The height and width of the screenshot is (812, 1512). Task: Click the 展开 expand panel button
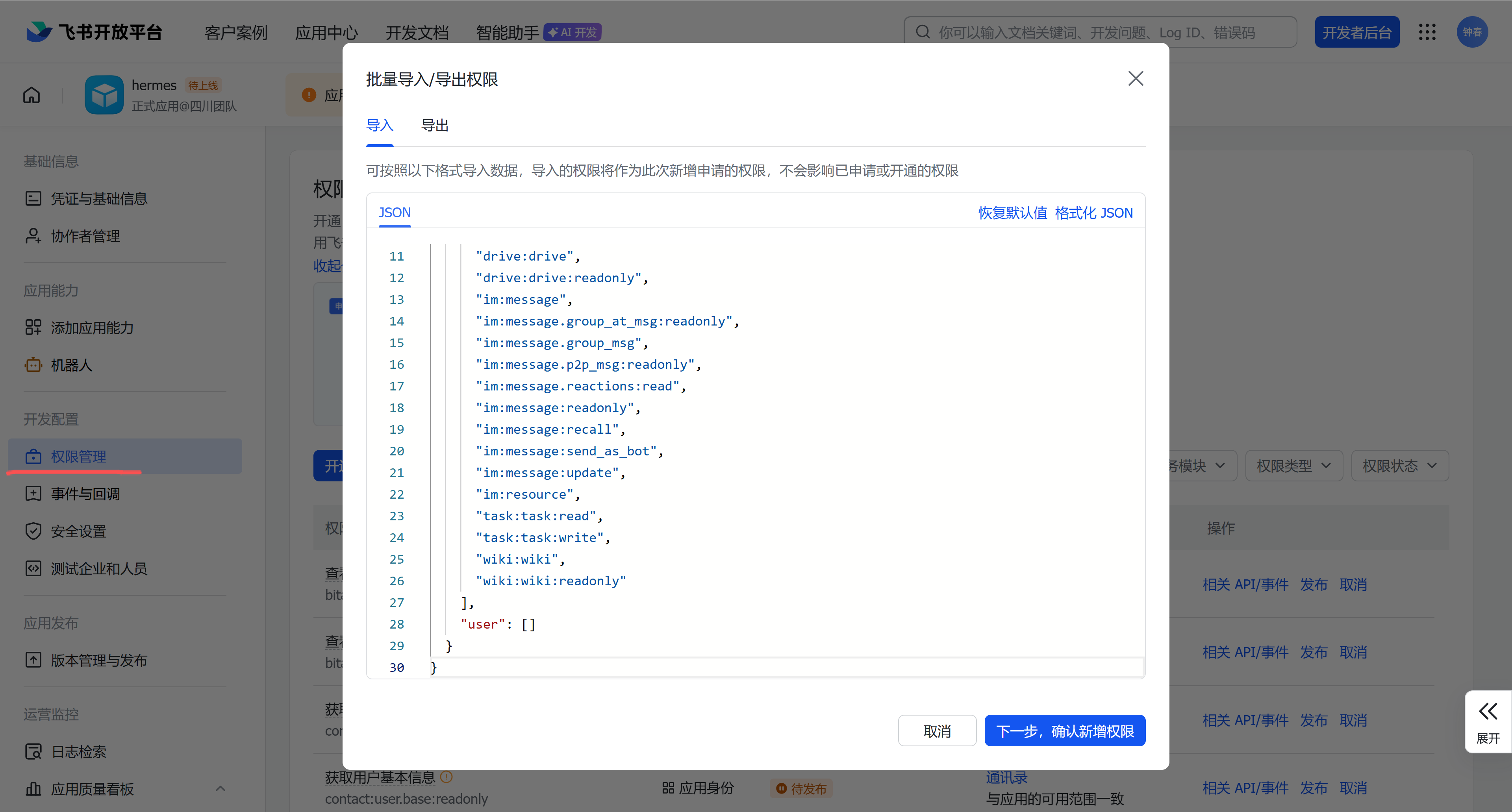(1488, 721)
